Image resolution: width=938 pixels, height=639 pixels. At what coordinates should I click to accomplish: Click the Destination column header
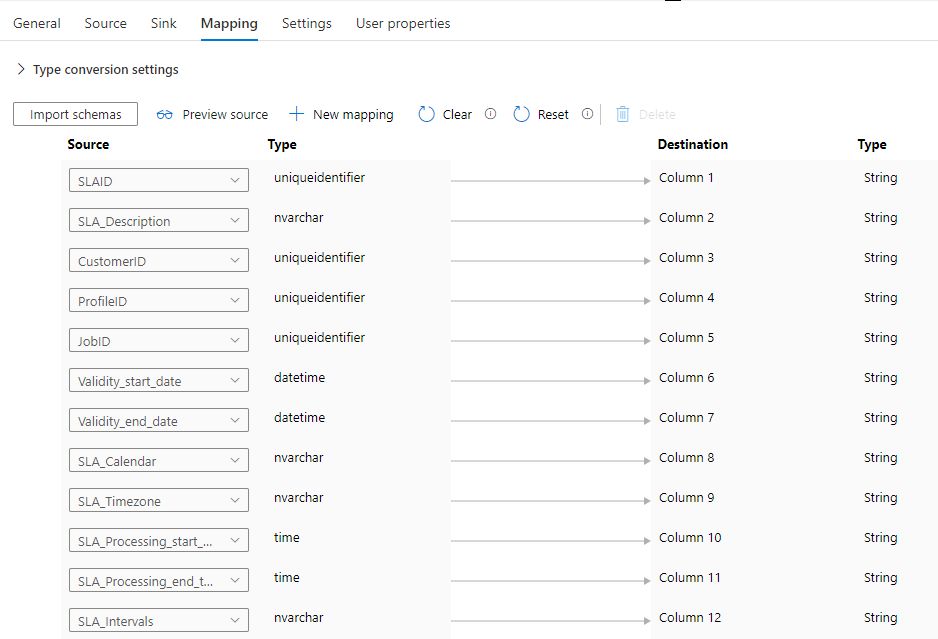coord(693,144)
